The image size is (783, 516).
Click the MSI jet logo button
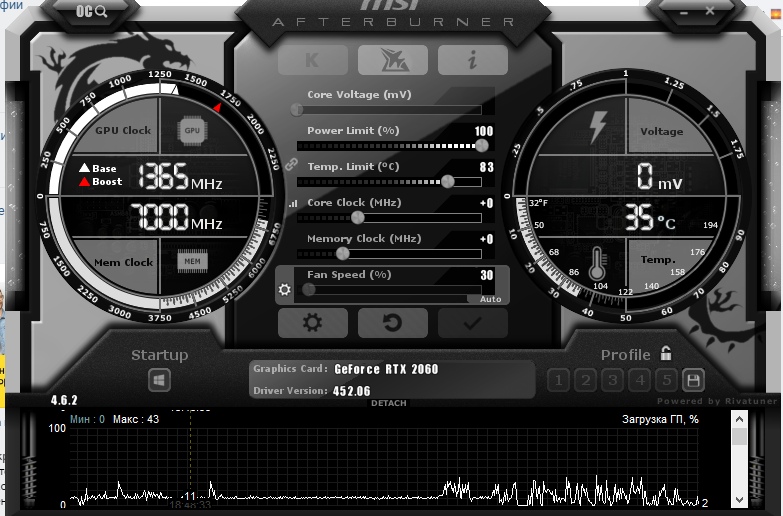tap(393, 60)
